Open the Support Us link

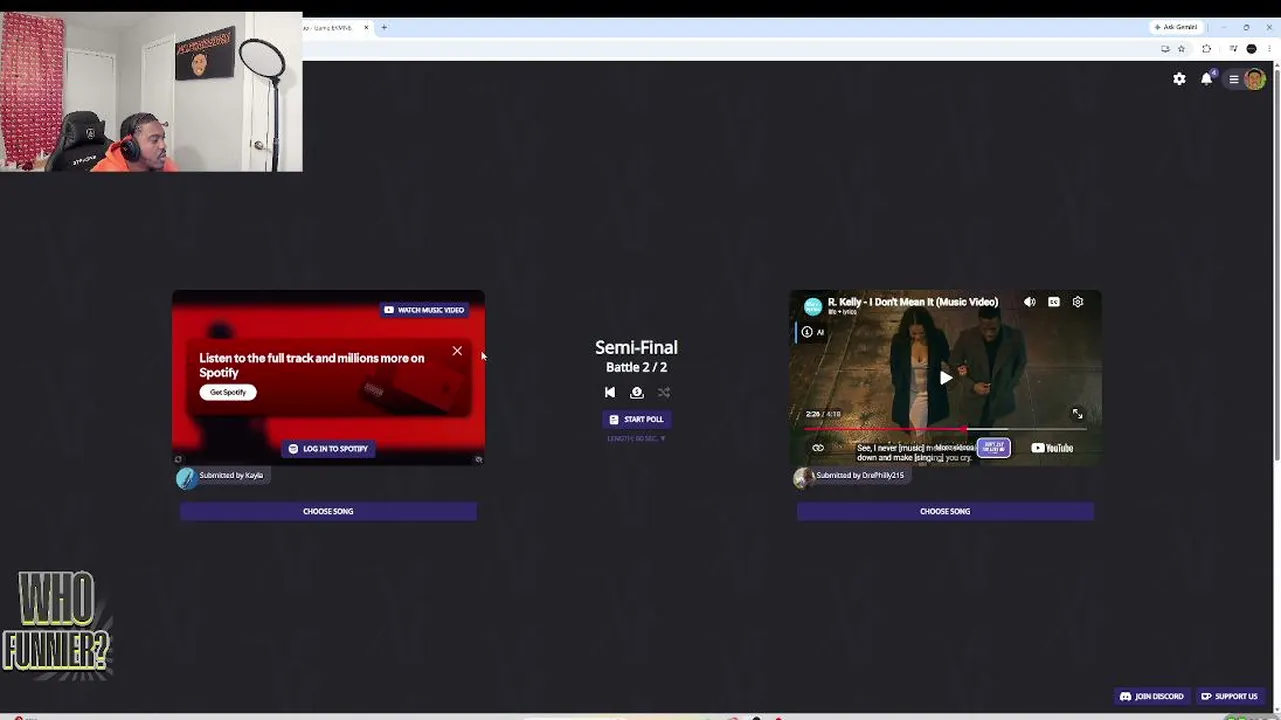(1230, 696)
